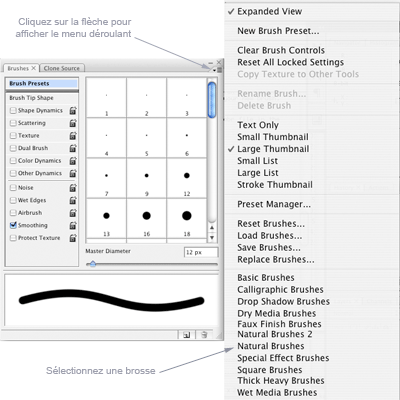
Task: Click the lock icon beside Scattering
Action: point(73,123)
